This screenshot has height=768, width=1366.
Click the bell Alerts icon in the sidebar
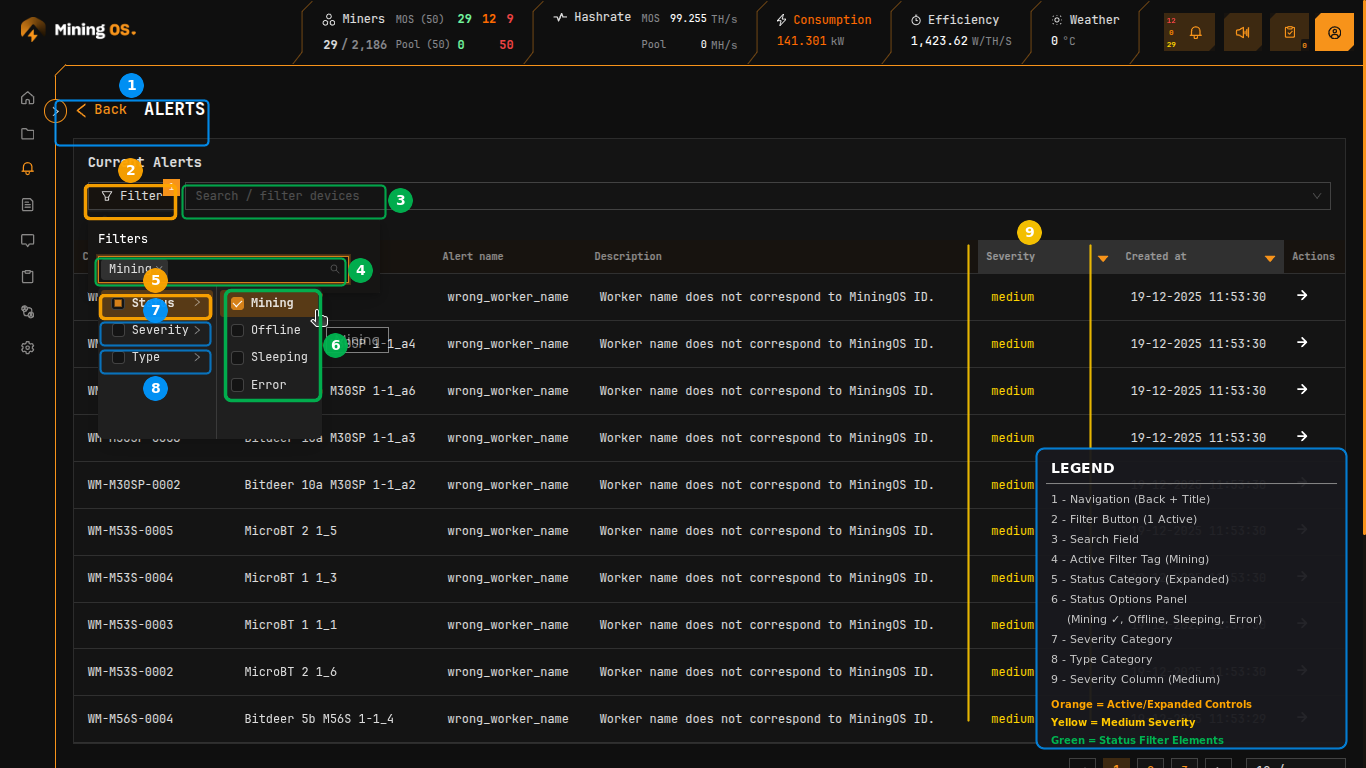tap(28, 169)
